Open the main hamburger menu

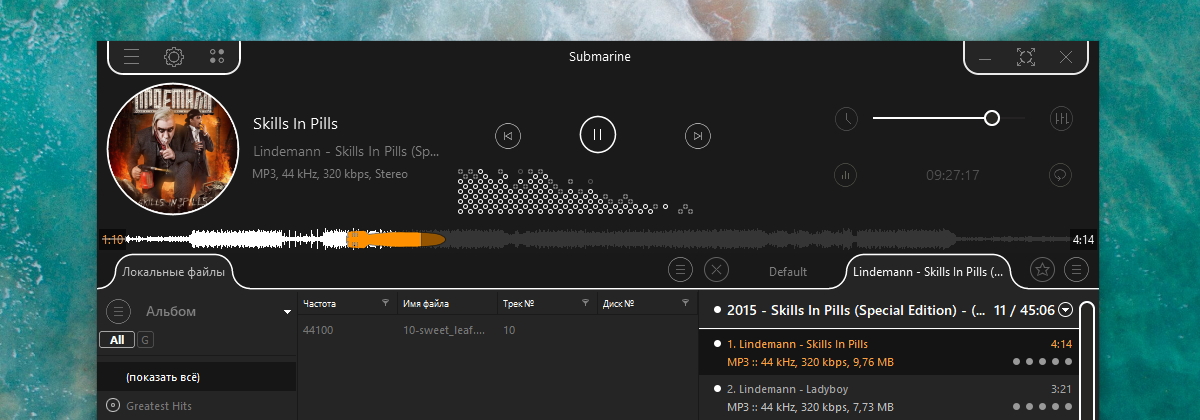pos(131,57)
